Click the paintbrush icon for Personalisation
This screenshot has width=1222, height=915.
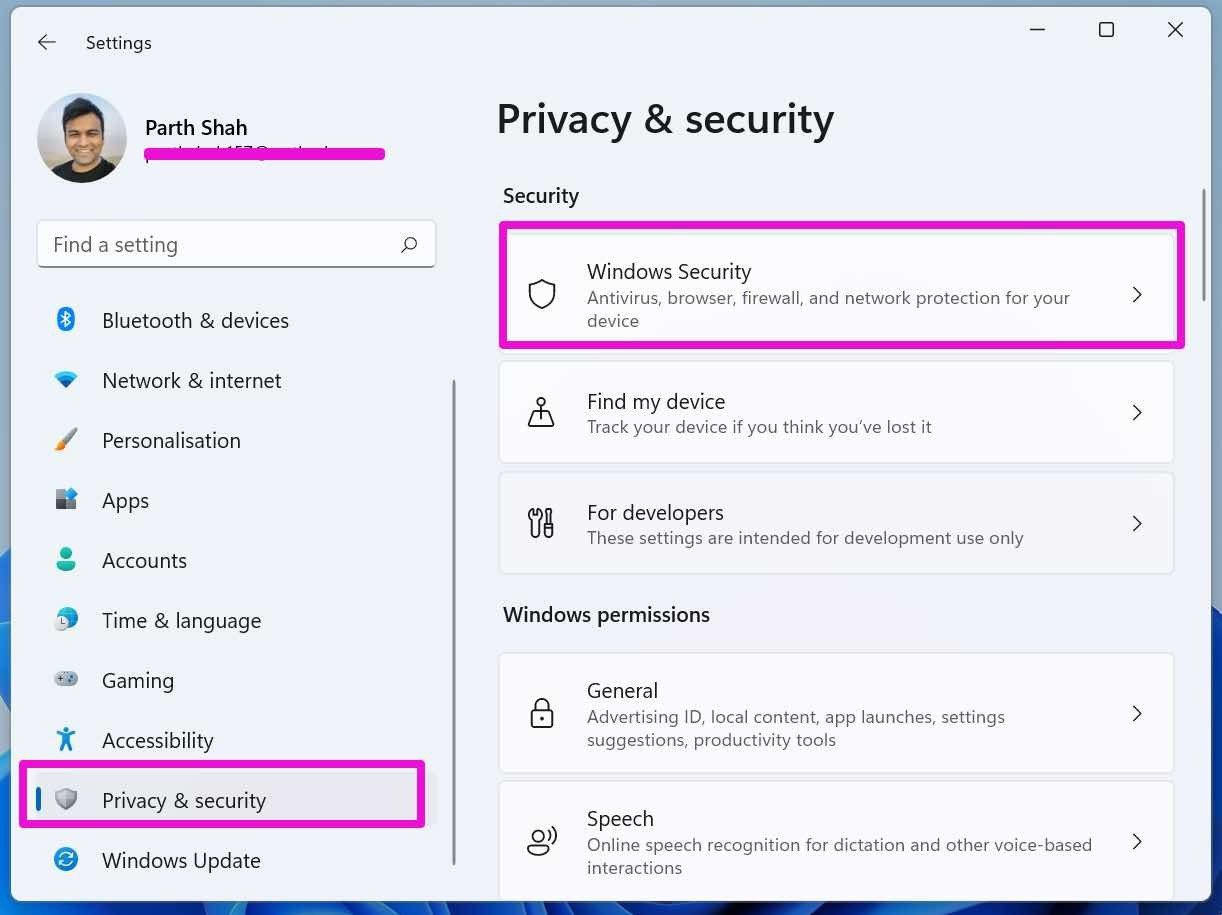point(66,440)
